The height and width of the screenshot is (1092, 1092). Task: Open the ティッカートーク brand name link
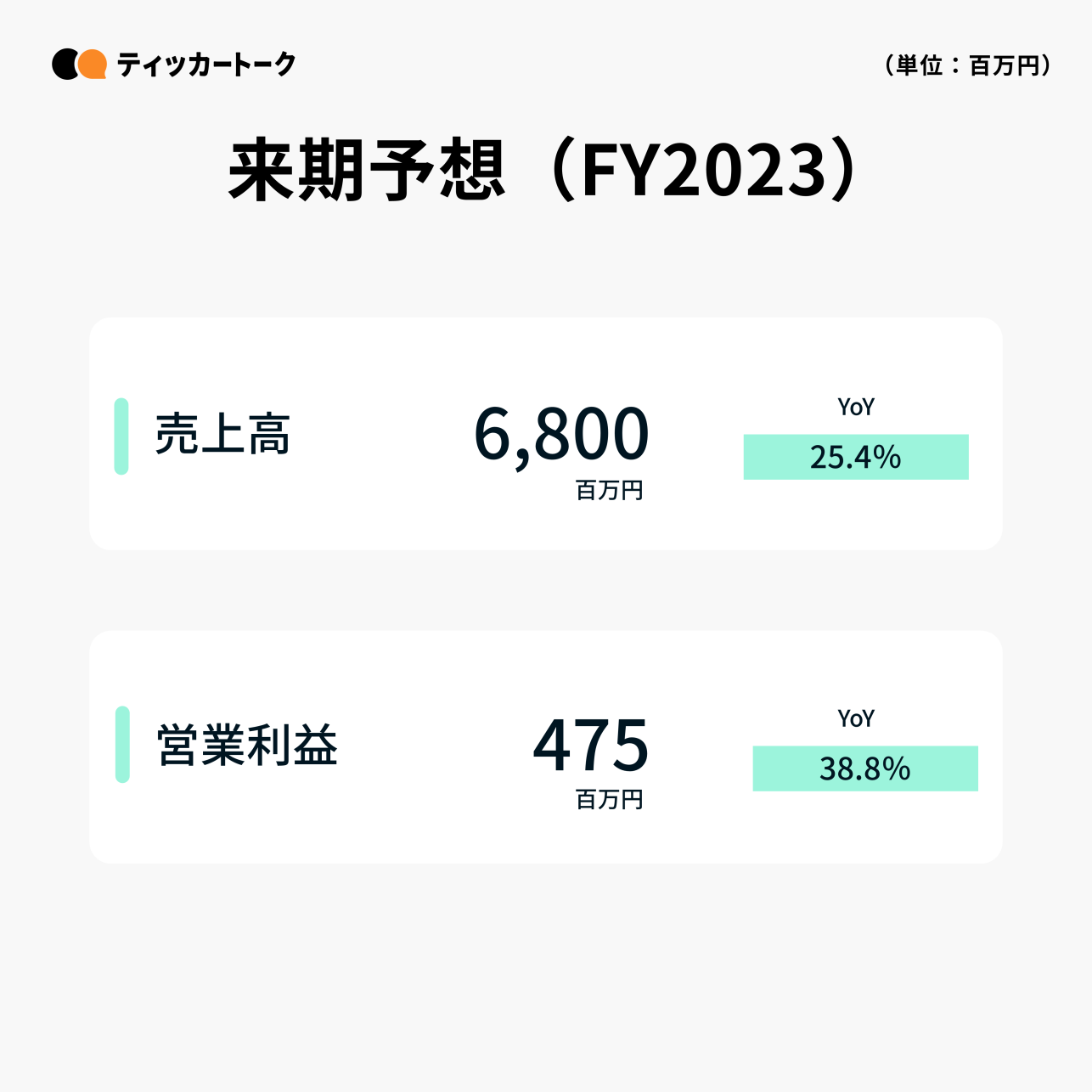tap(206, 65)
